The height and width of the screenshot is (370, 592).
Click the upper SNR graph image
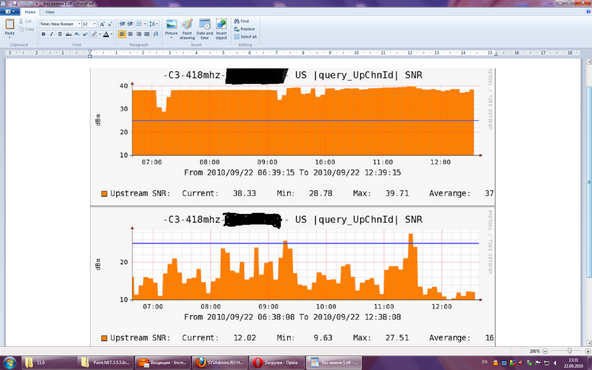pyautogui.click(x=293, y=137)
